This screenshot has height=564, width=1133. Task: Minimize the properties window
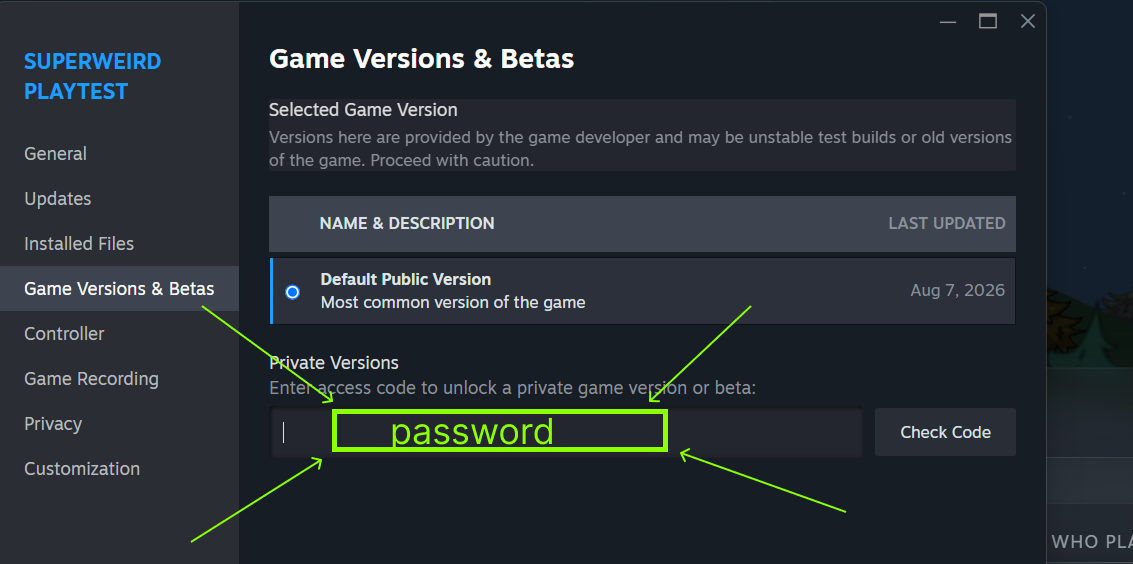[948, 22]
